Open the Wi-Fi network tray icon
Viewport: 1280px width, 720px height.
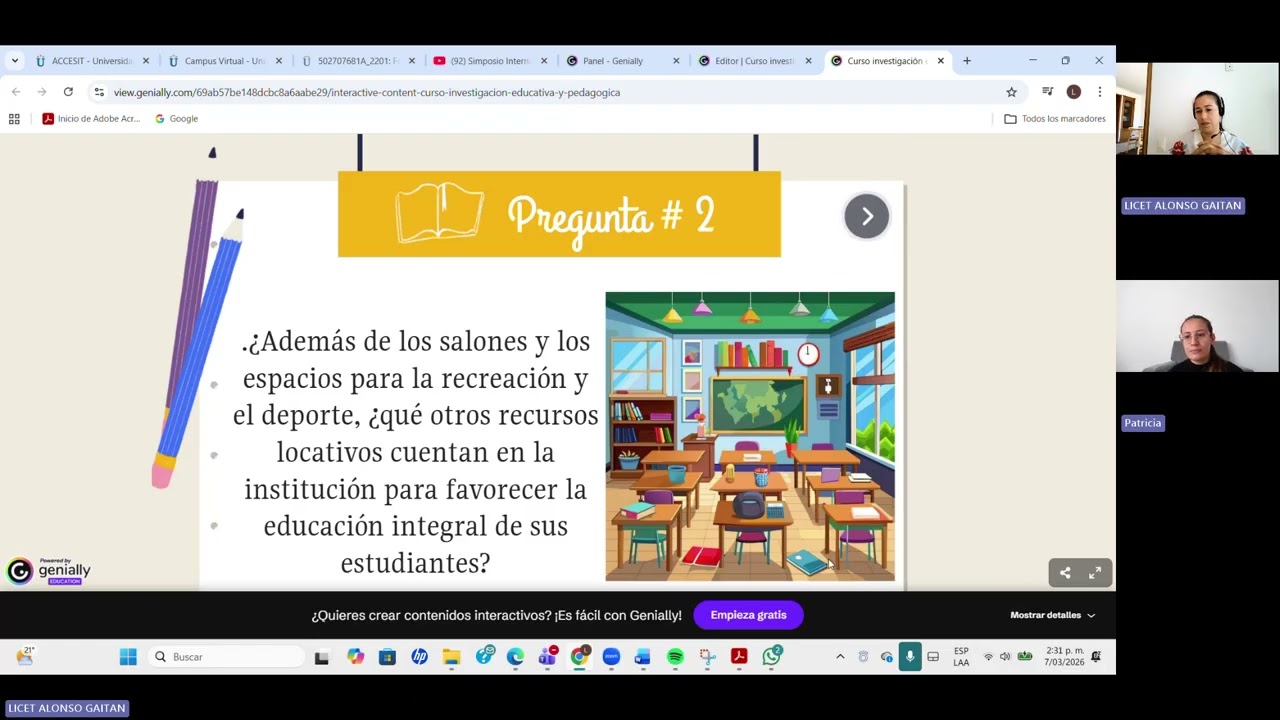[x=988, y=657]
